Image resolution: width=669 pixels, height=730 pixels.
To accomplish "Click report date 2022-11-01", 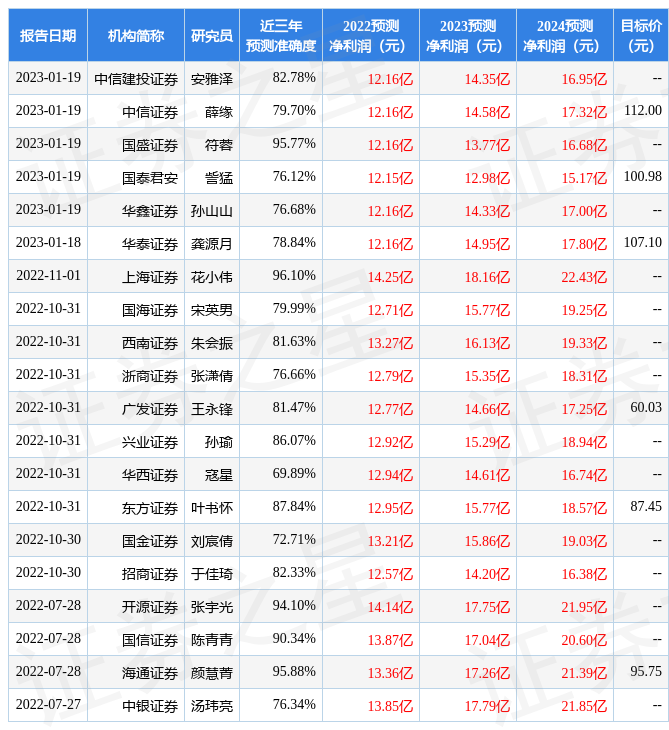I will (x=48, y=276).
